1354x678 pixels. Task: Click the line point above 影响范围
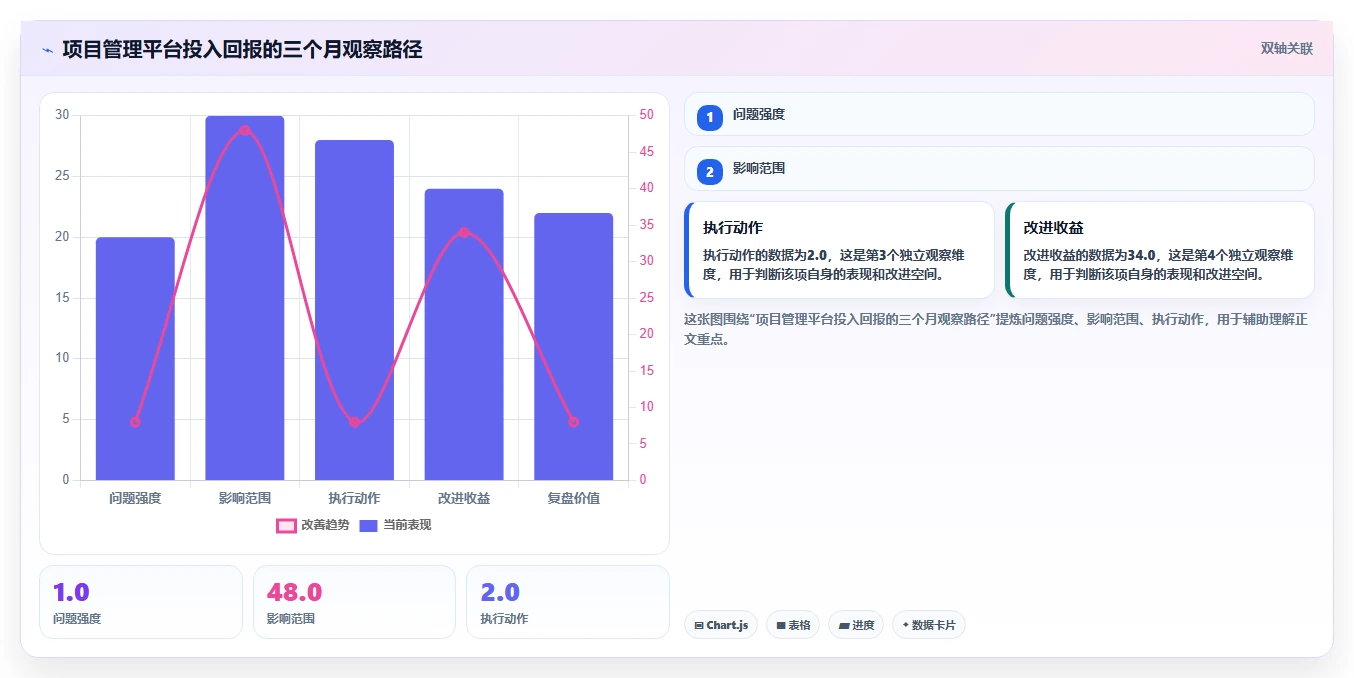click(x=245, y=130)
